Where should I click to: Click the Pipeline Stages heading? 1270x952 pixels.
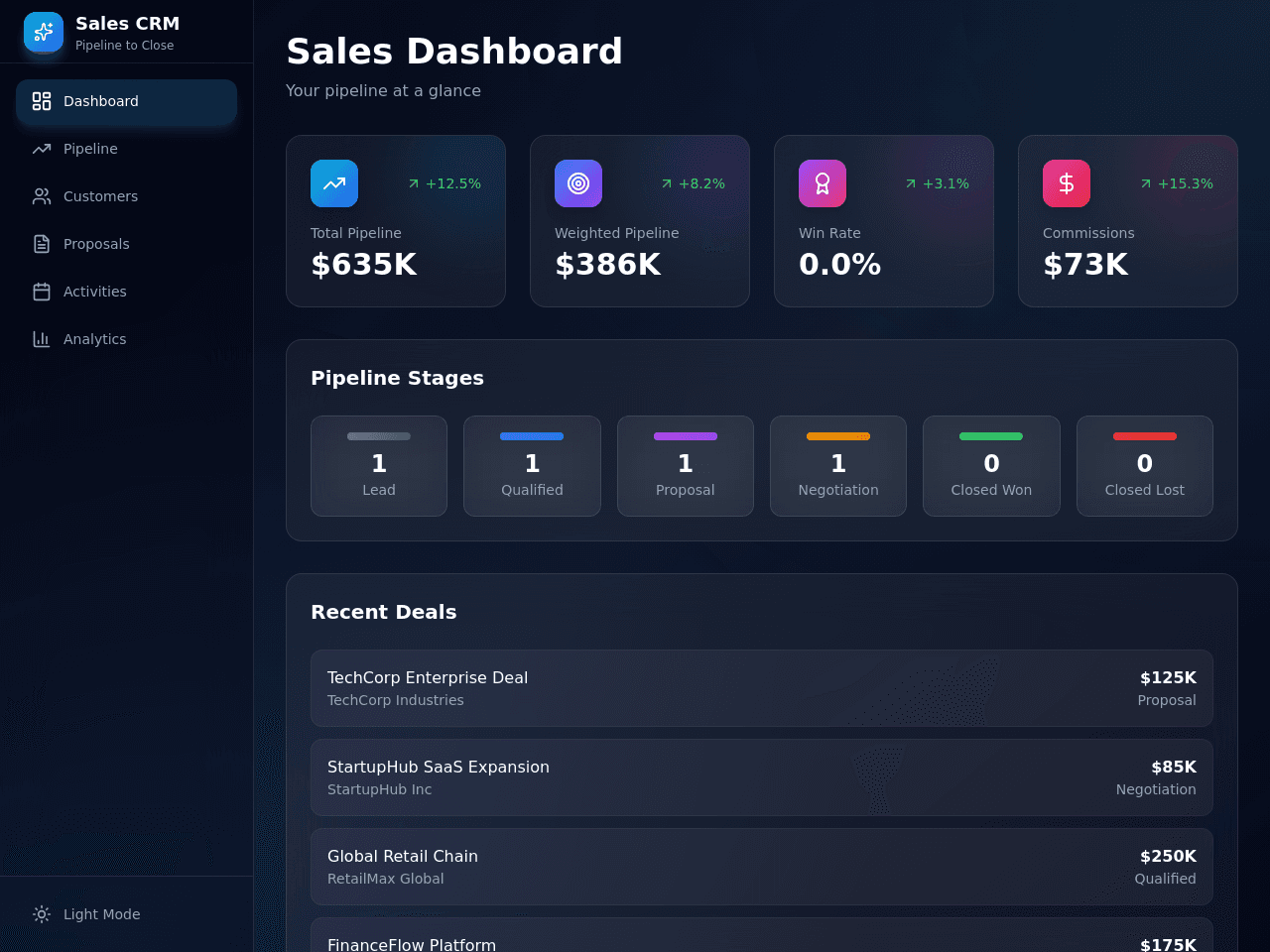point(398,378)
